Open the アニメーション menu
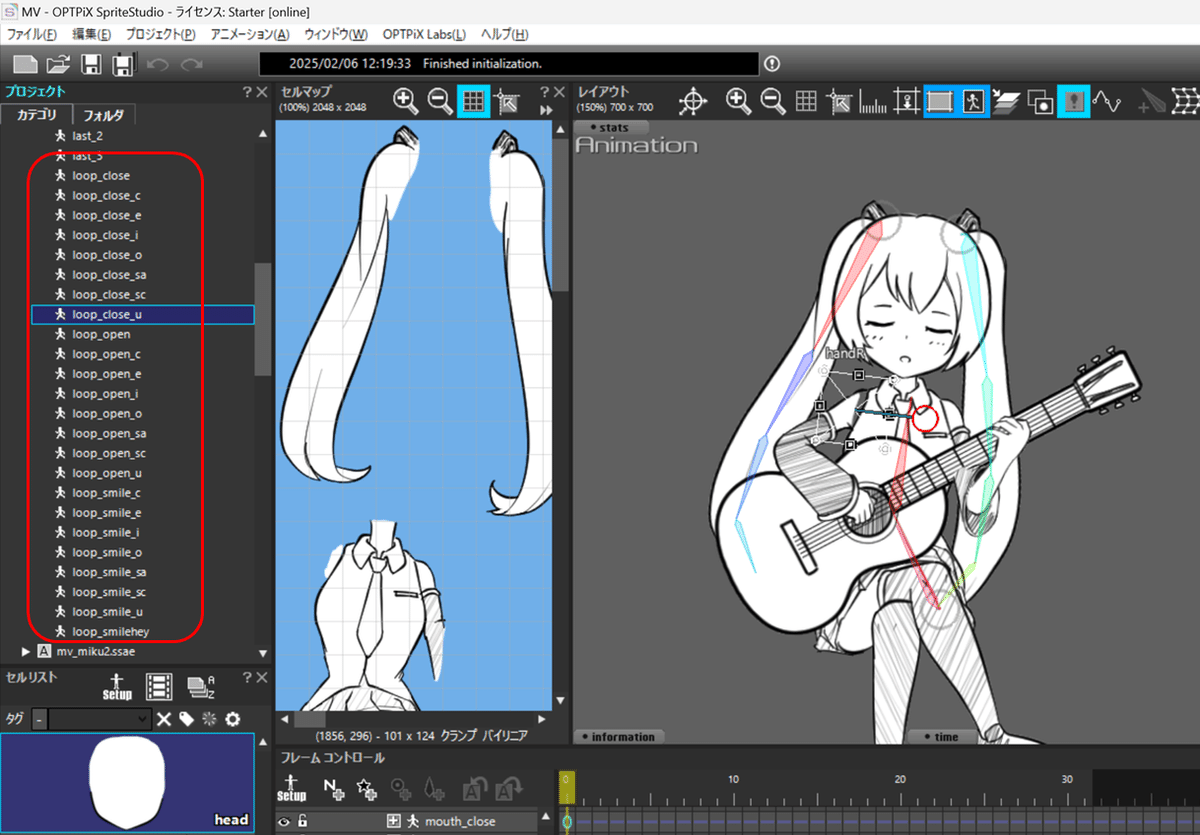This screenshot has width=1200, height=835. [x=251, y=34]
